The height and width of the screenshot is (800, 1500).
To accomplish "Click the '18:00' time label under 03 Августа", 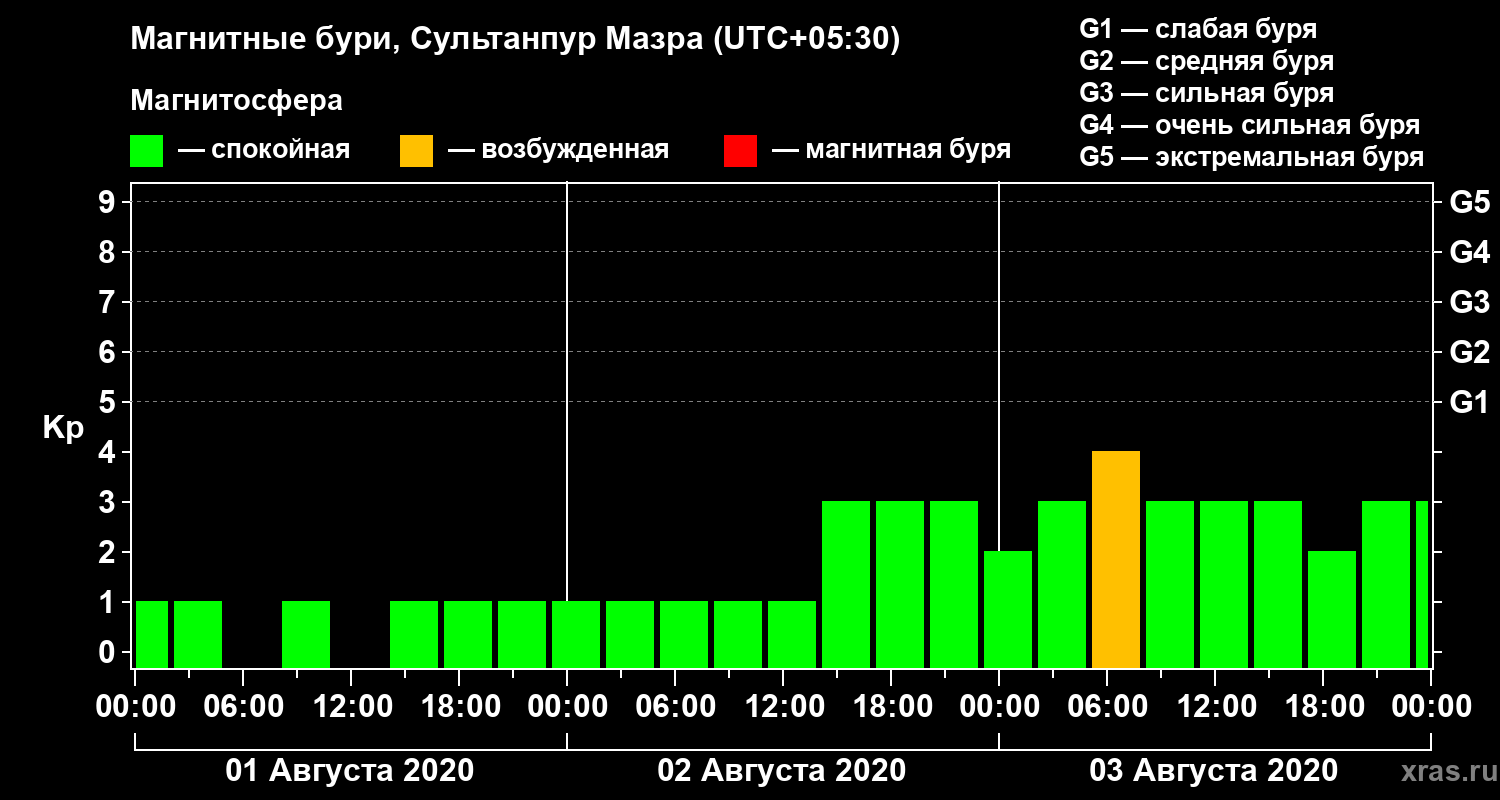I will pos(1323,707).
